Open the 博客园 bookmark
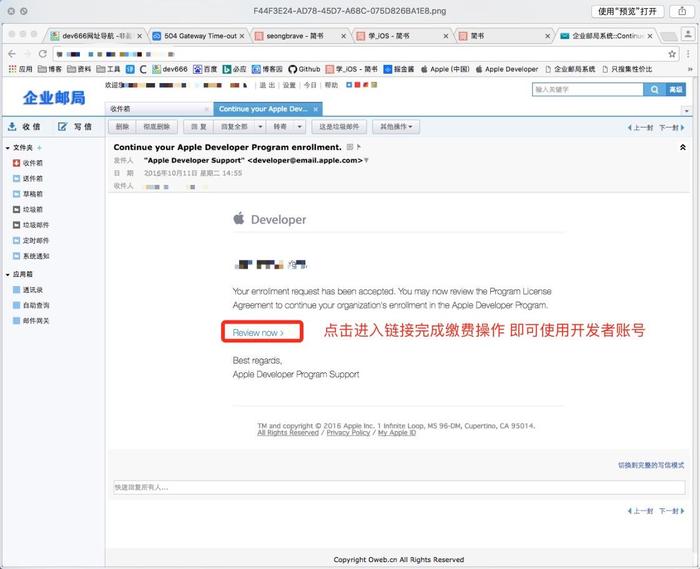This screenshot has height=569, width=700. click(x=267, y=69)
